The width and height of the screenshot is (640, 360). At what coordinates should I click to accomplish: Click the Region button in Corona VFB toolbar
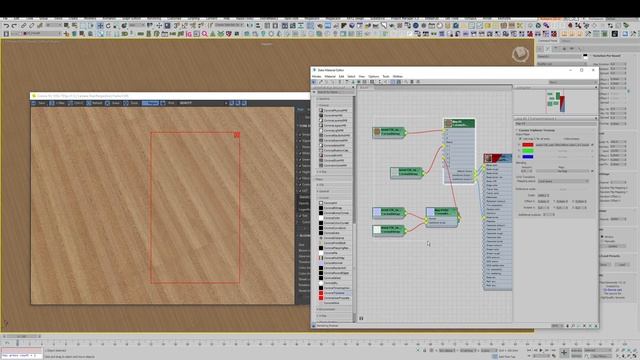click(x=151, y=103)
